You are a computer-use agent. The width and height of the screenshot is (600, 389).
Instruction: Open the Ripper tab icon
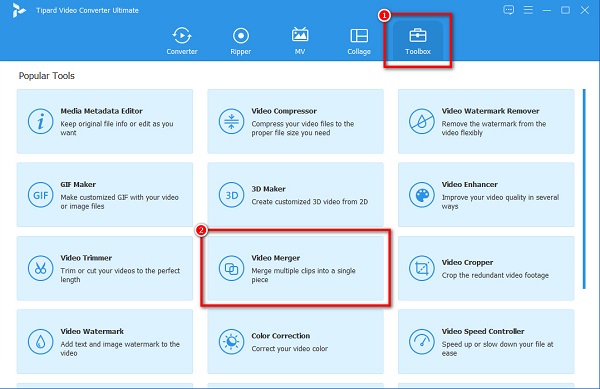(x=241, y=36)
